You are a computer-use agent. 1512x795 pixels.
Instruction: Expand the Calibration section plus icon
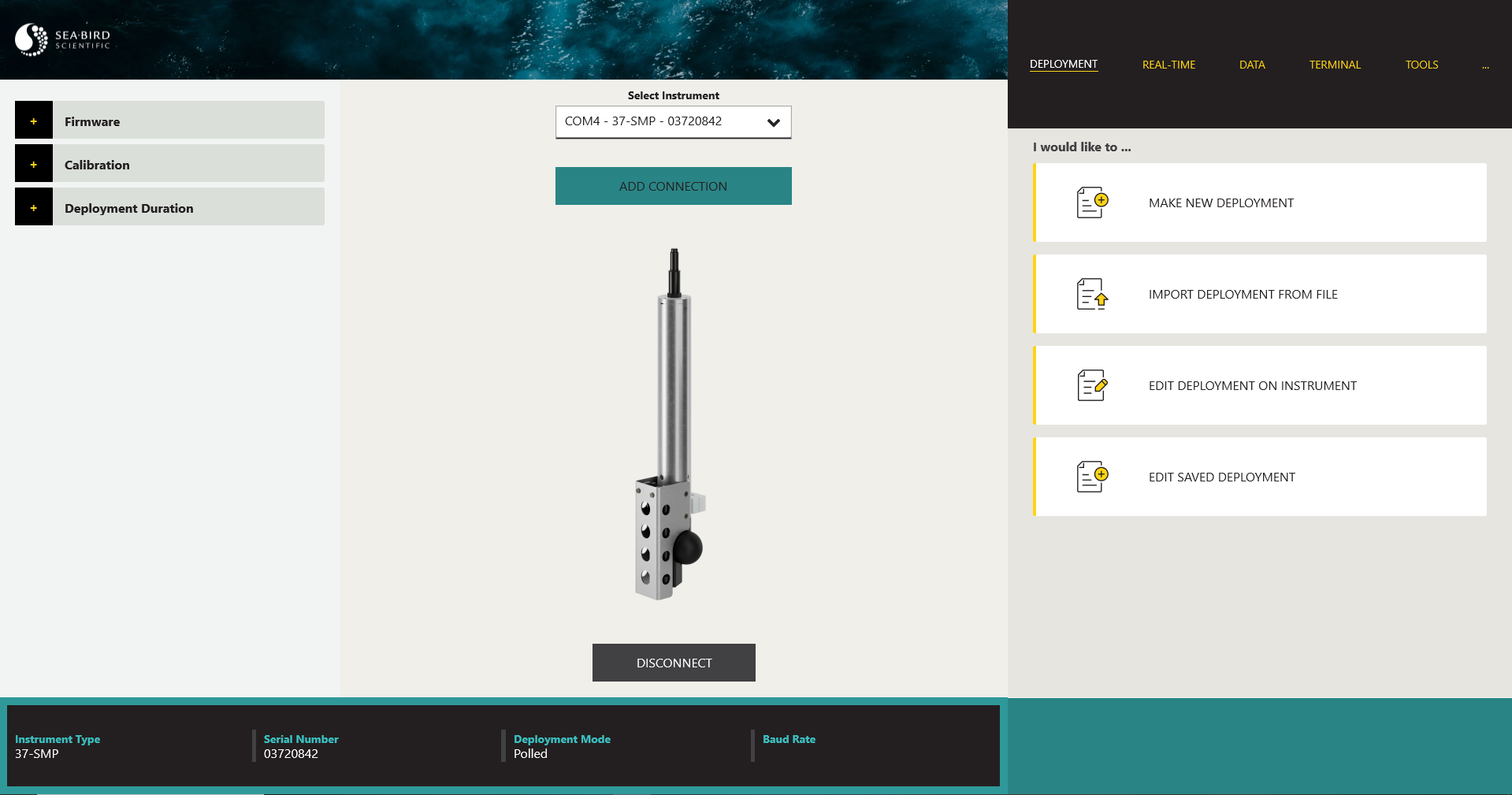(x=34, y=164)
